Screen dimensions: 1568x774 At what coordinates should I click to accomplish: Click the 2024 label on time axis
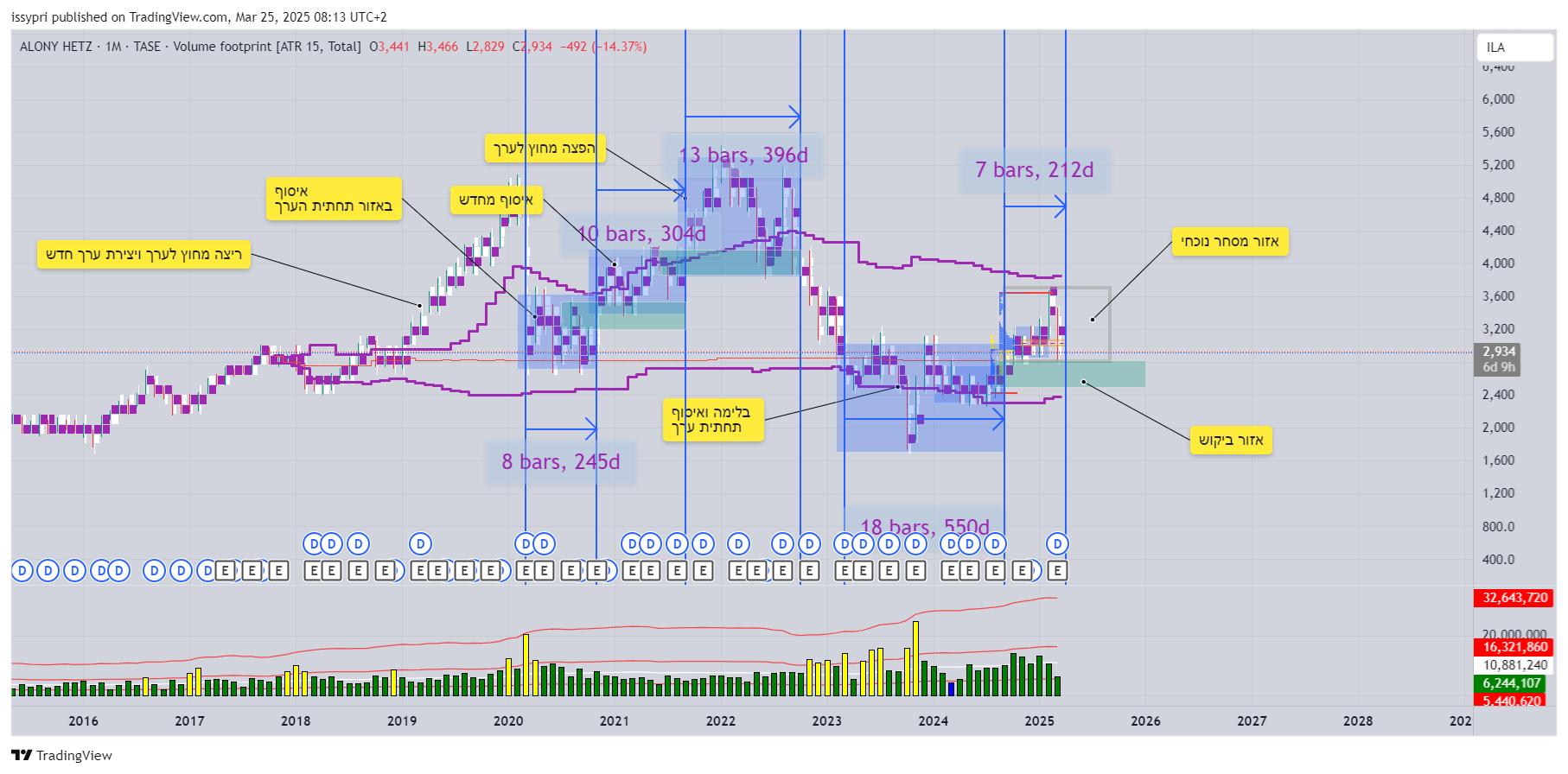934,721
